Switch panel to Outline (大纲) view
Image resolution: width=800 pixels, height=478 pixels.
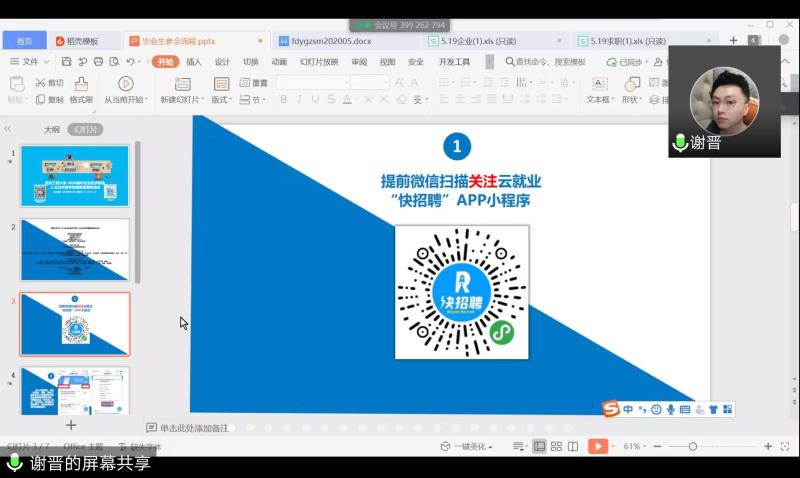pos(52,130)
